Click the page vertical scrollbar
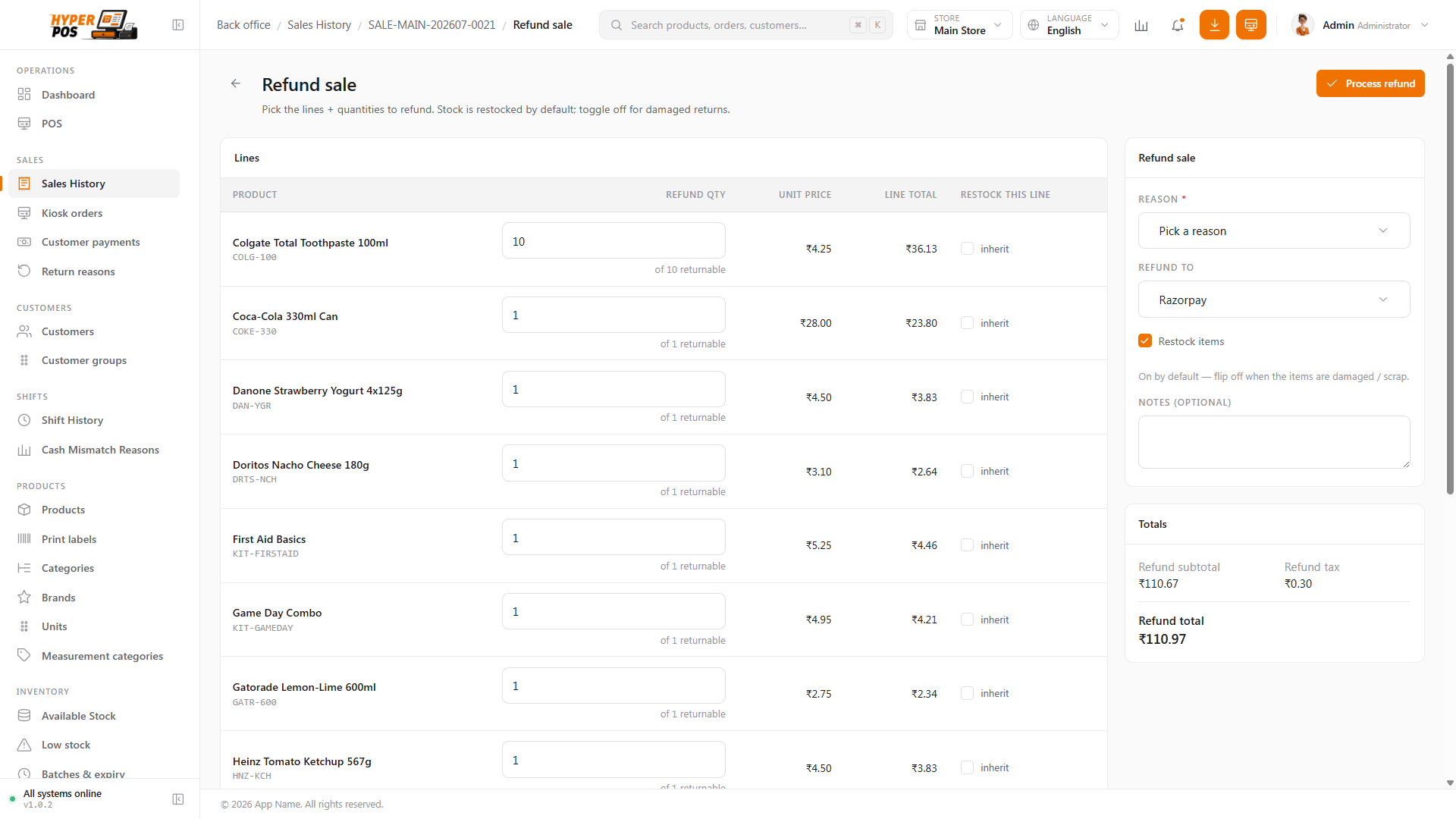 pyautogui.click(x=1450, y=278)
